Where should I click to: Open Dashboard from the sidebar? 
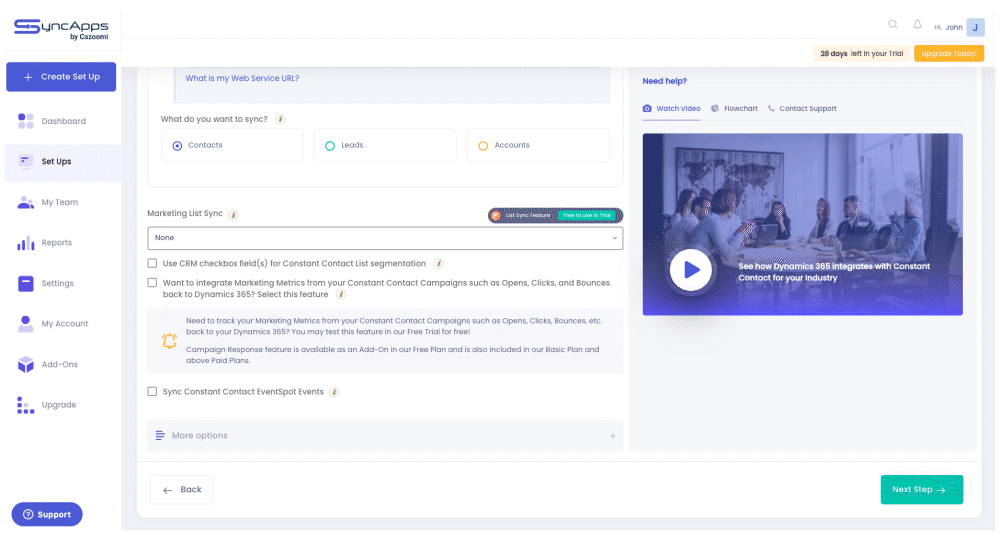coord(62,121)
